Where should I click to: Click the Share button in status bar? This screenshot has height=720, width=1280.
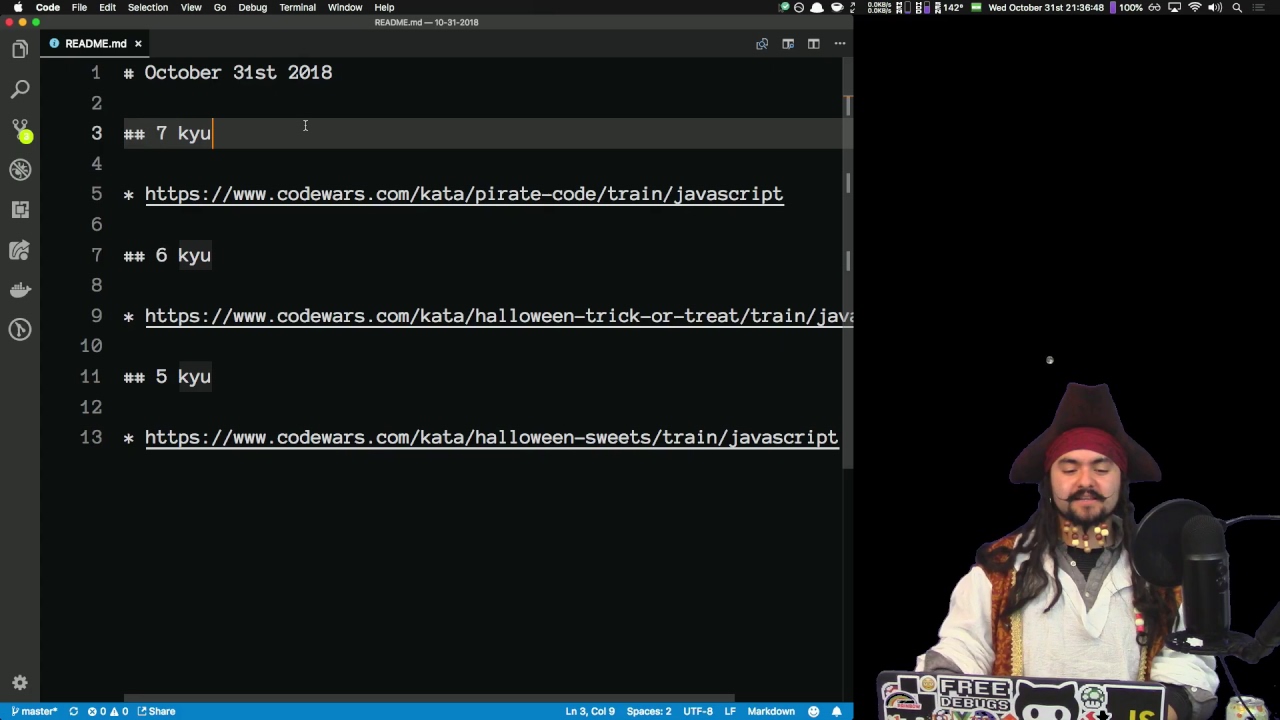pyautogui.click(x=156, y=711)
